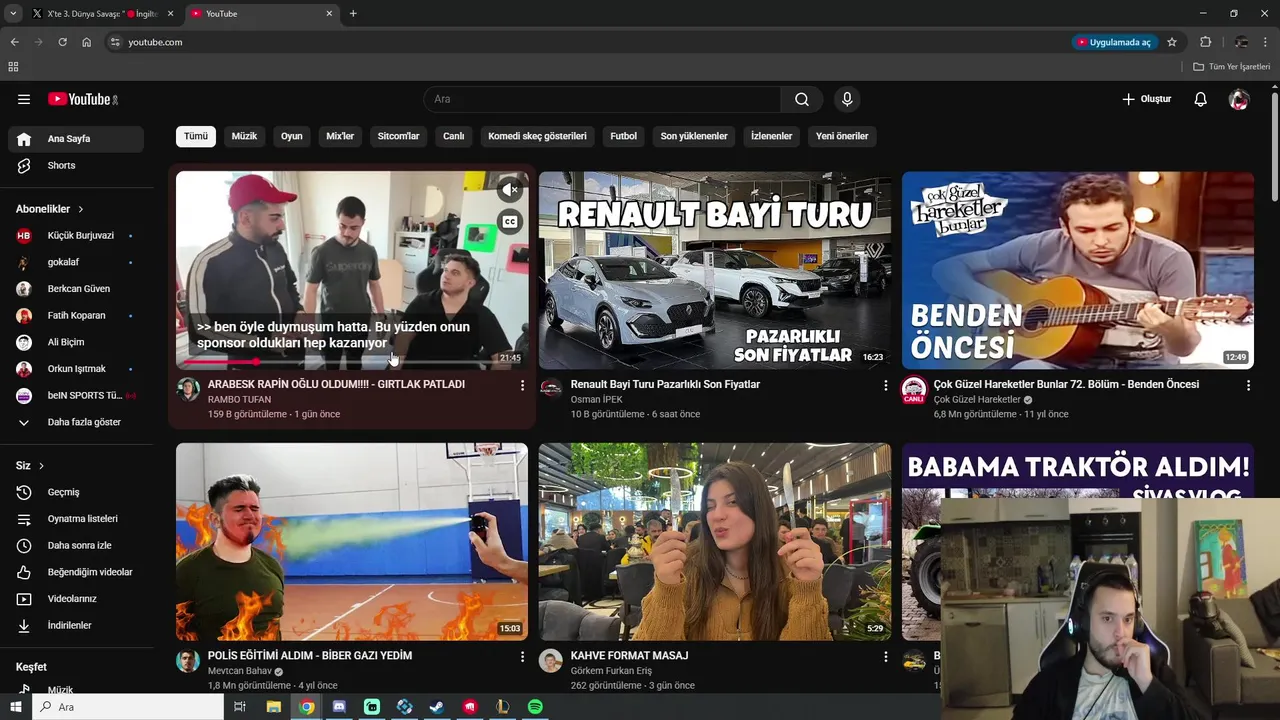Expand the Siz section chevron

[41, 466]
